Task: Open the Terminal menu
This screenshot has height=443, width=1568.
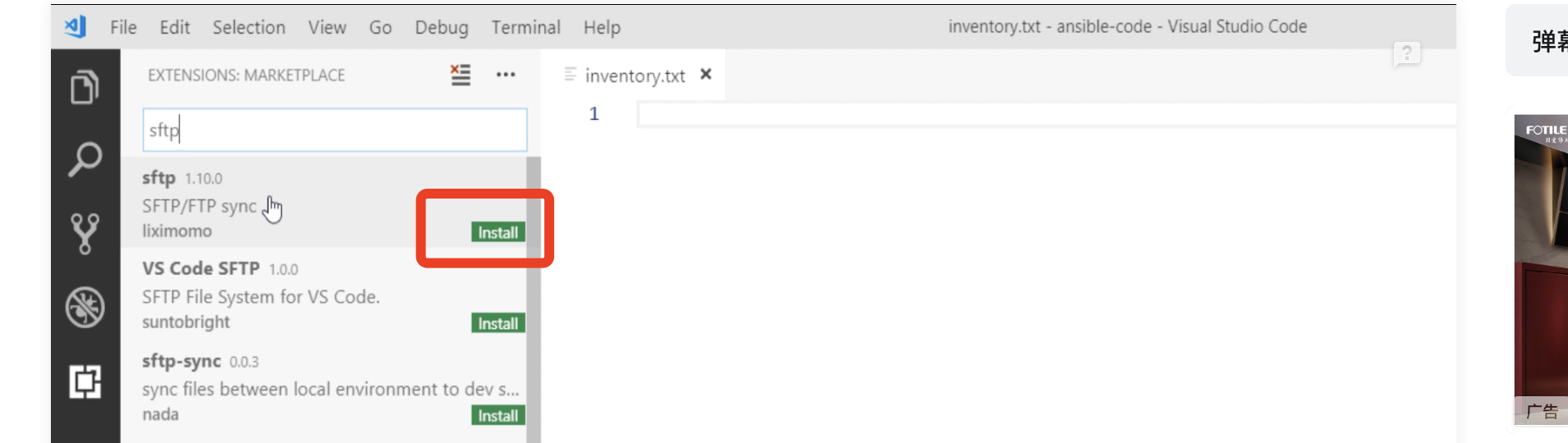Action: coord(525,27)
